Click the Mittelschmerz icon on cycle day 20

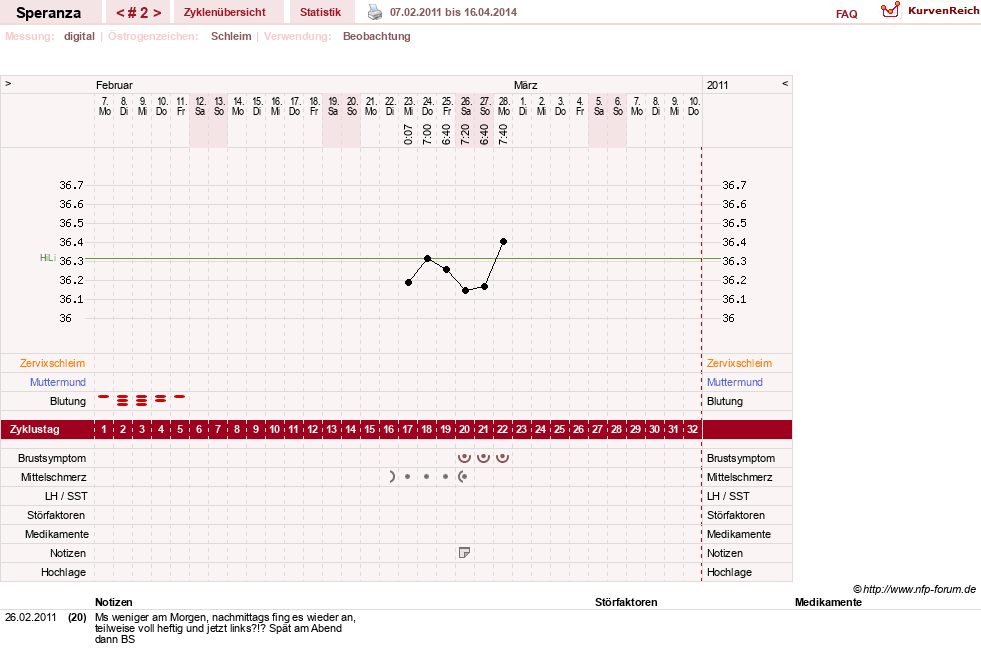pos(463,477)
